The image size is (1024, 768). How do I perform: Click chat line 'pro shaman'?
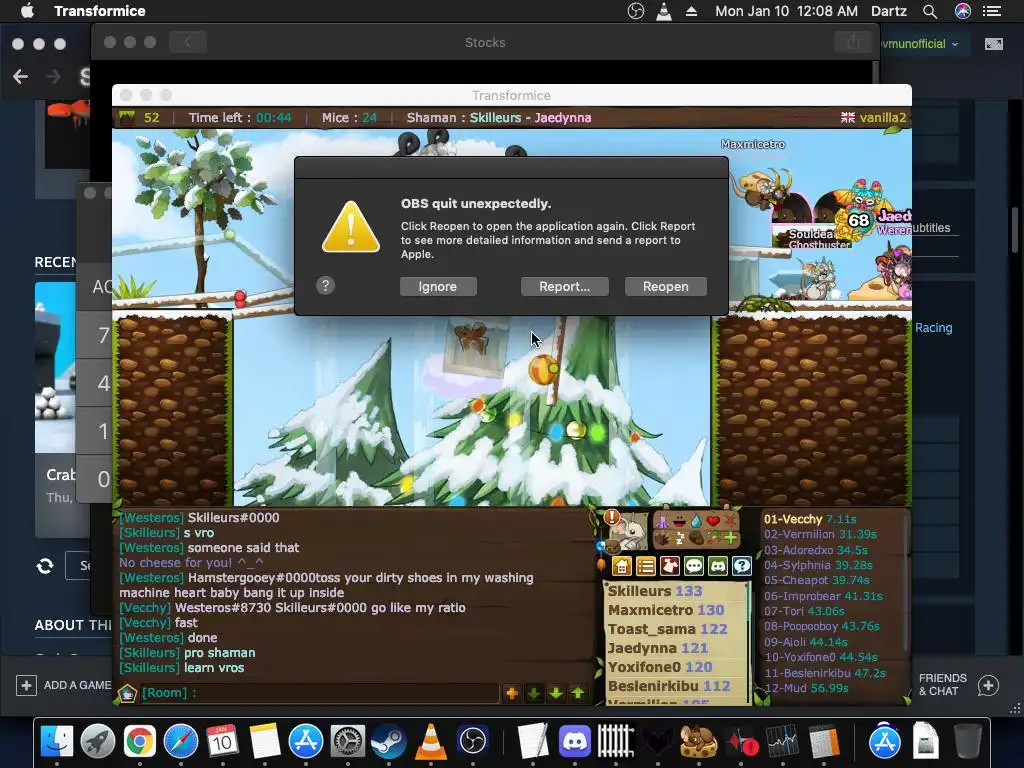219,652
